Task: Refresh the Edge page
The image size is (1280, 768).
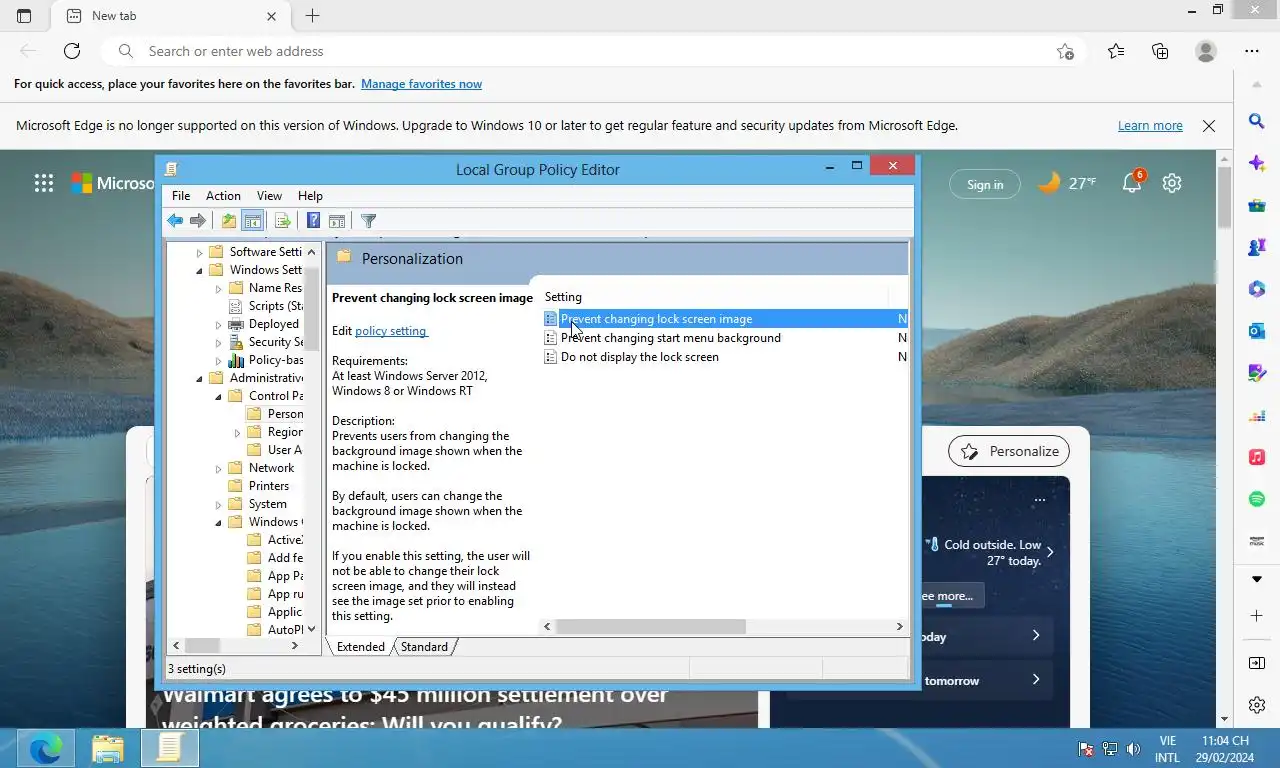Action: point(72,51)
